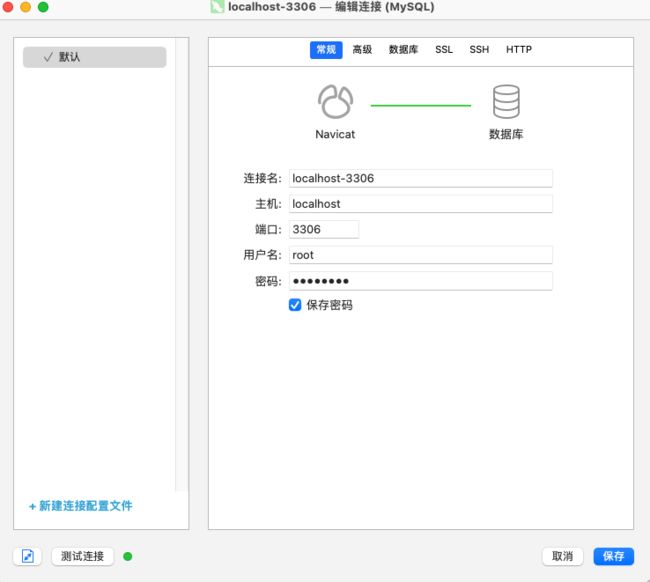
Task: Switch to the SSH tab
Action: (x=479, y=50)
